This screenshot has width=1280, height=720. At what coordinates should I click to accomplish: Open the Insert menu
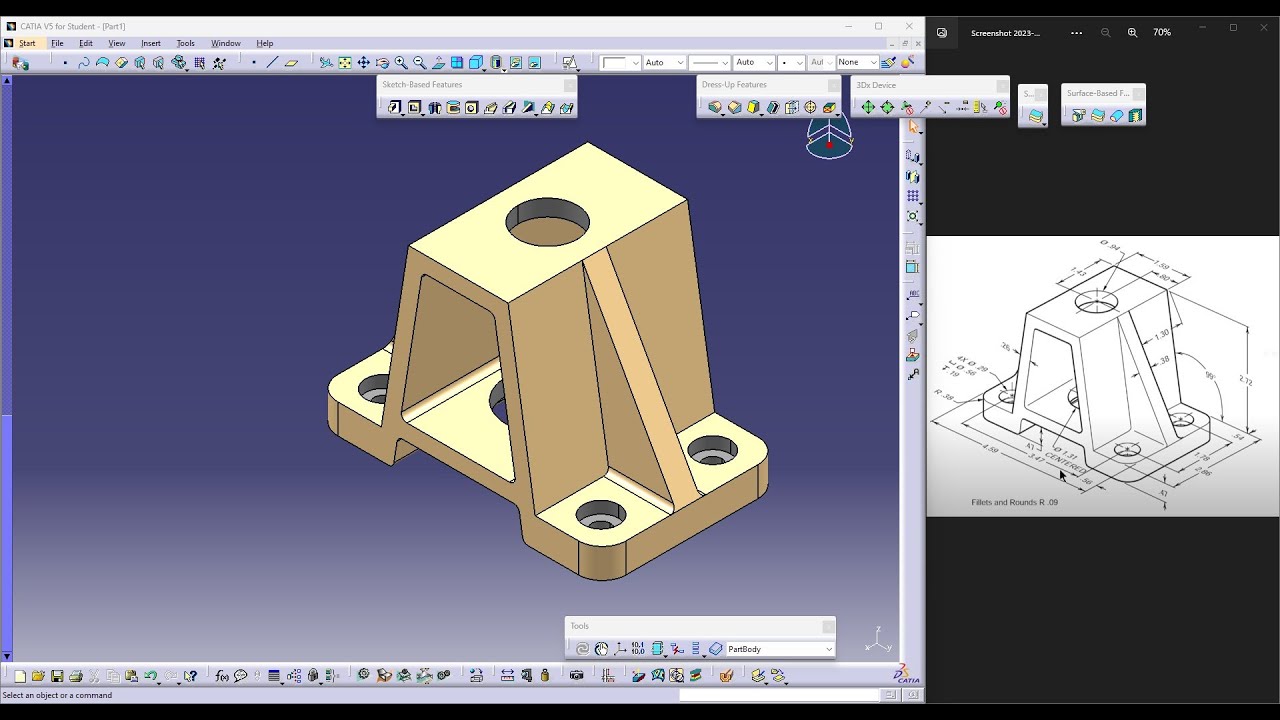pyautogui.click(x=151, y=43)
